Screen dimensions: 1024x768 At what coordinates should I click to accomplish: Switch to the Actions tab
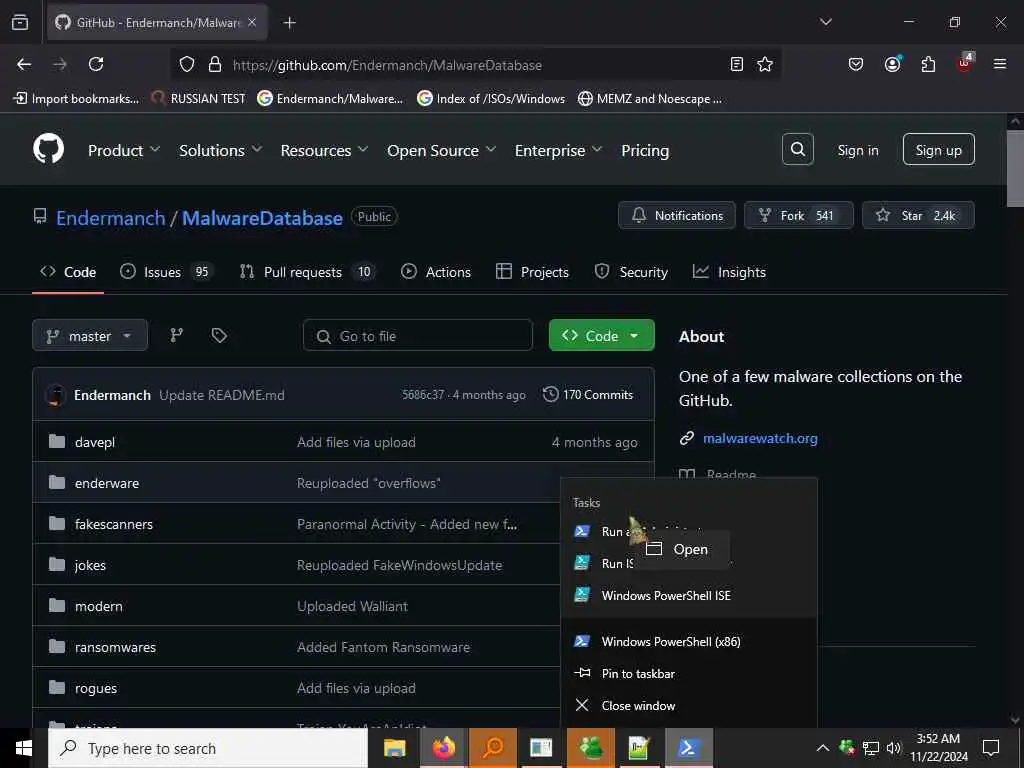tap(436, 272)
